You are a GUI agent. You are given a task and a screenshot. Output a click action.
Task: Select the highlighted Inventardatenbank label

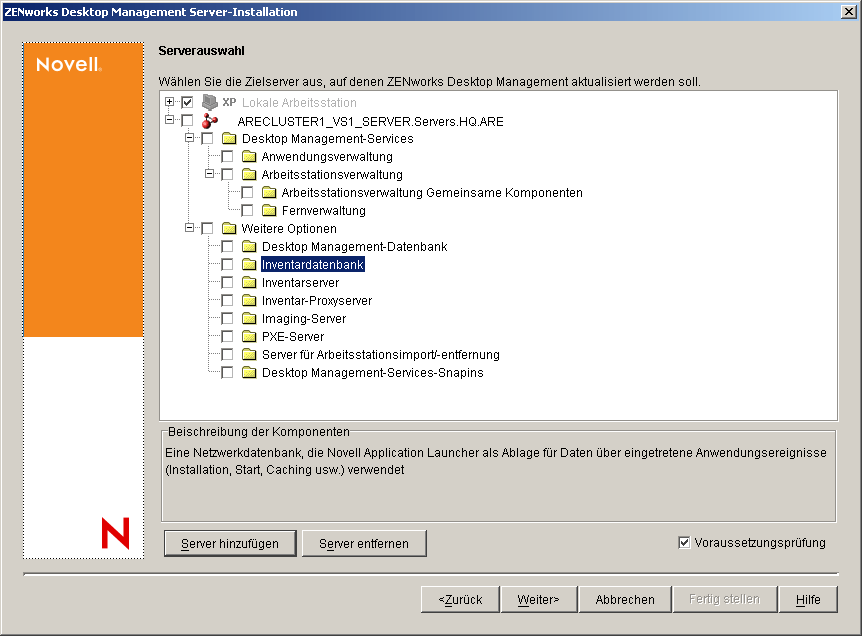312,264
